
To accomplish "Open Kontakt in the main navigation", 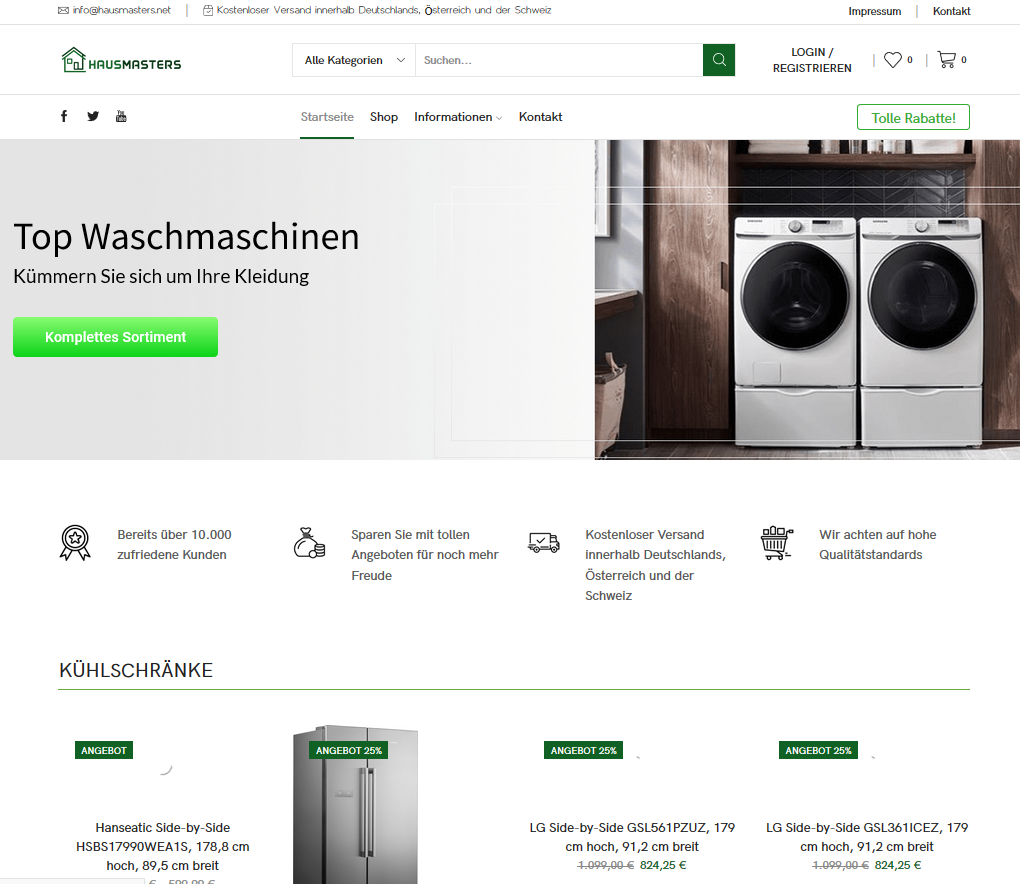I will pyautogui.click(x=541, y=117).
